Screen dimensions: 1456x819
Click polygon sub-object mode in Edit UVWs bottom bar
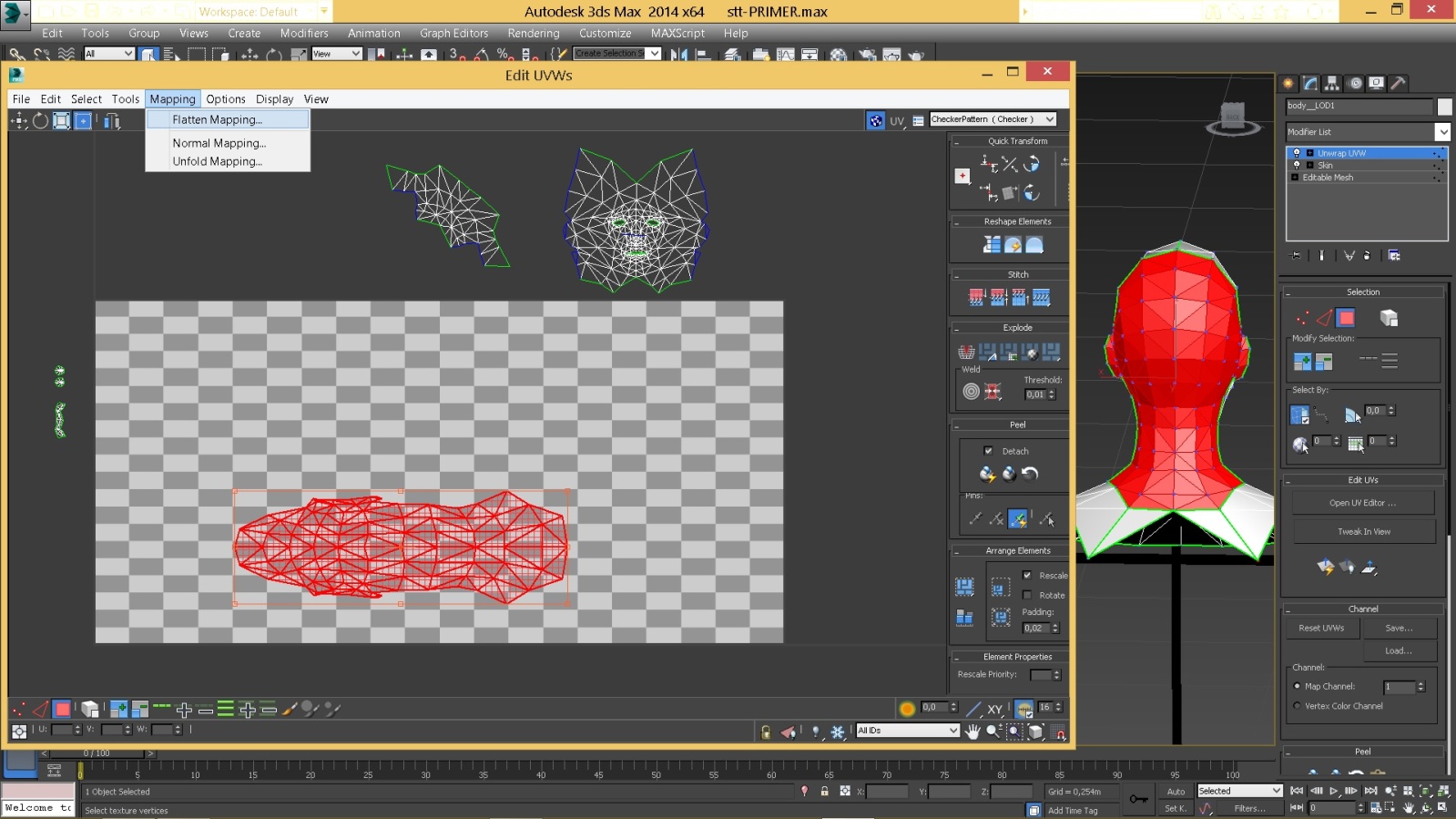(62, 709)
